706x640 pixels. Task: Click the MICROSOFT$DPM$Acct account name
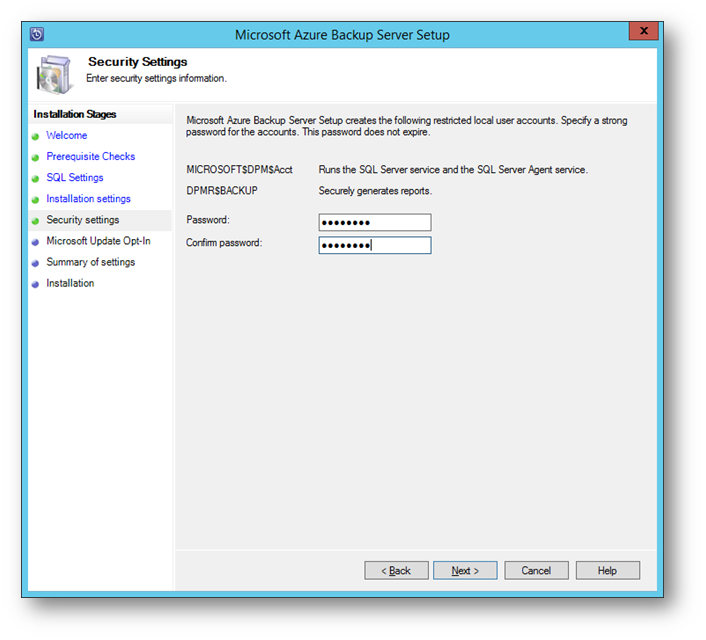(x=240, y=170)
